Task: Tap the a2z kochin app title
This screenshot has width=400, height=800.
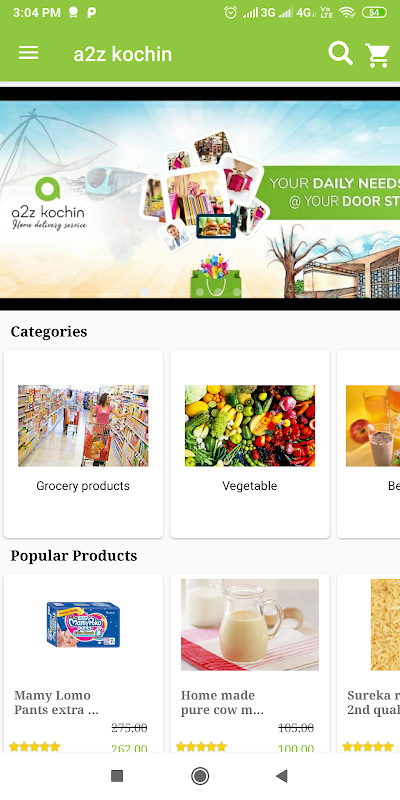Action: click(122, 54)
